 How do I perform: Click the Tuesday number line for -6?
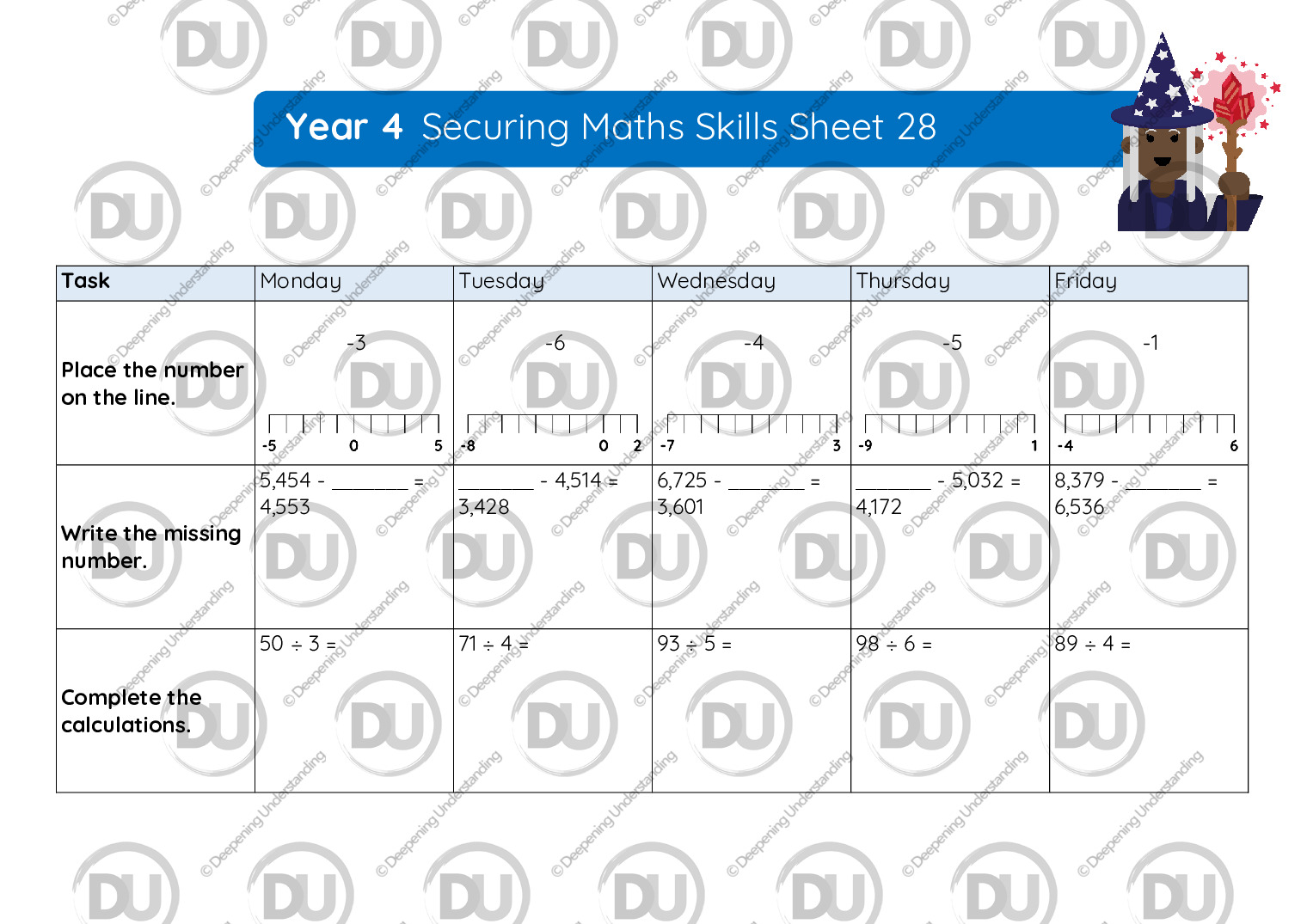(552, 424)
